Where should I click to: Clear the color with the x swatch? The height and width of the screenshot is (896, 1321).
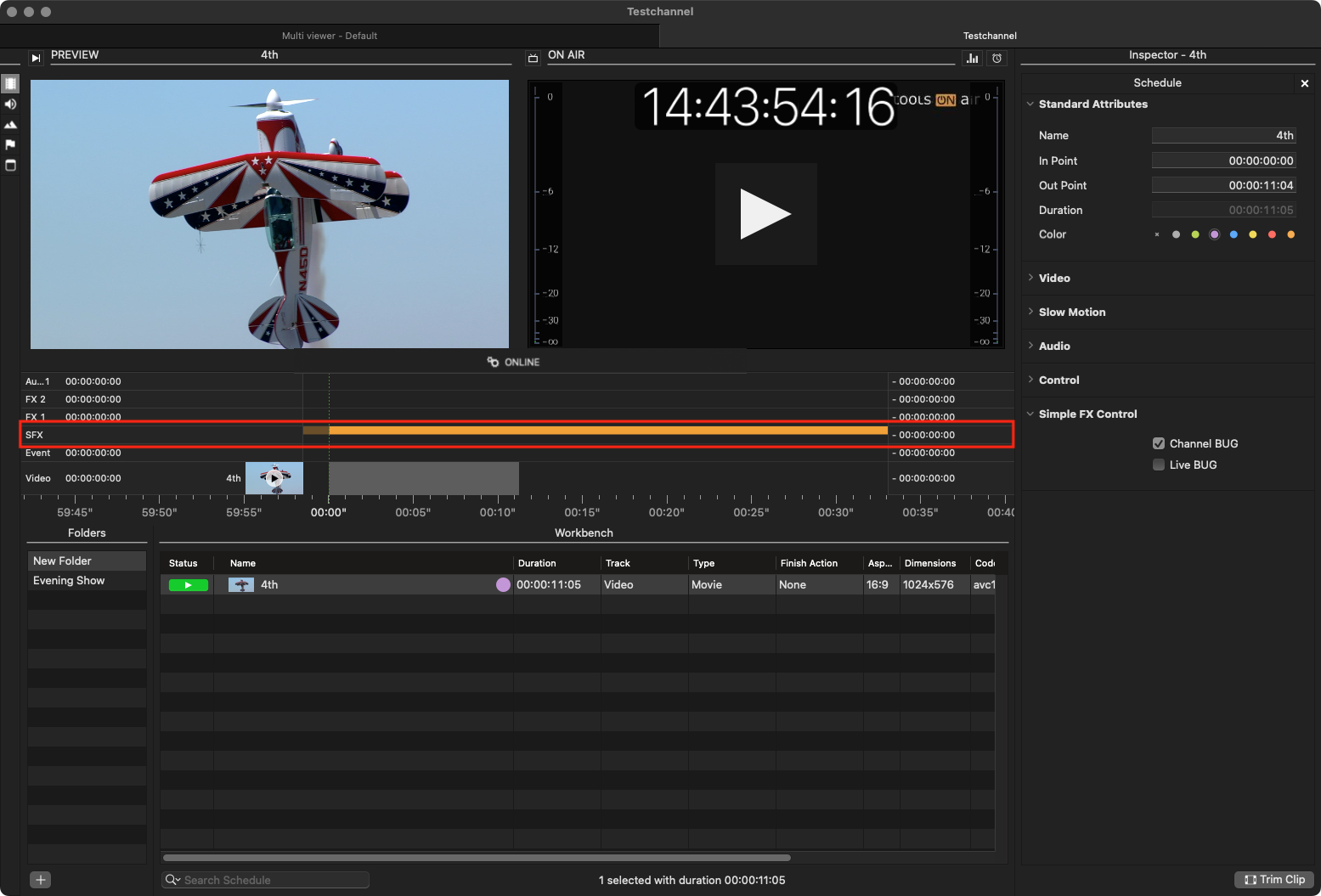(1157, 234)
